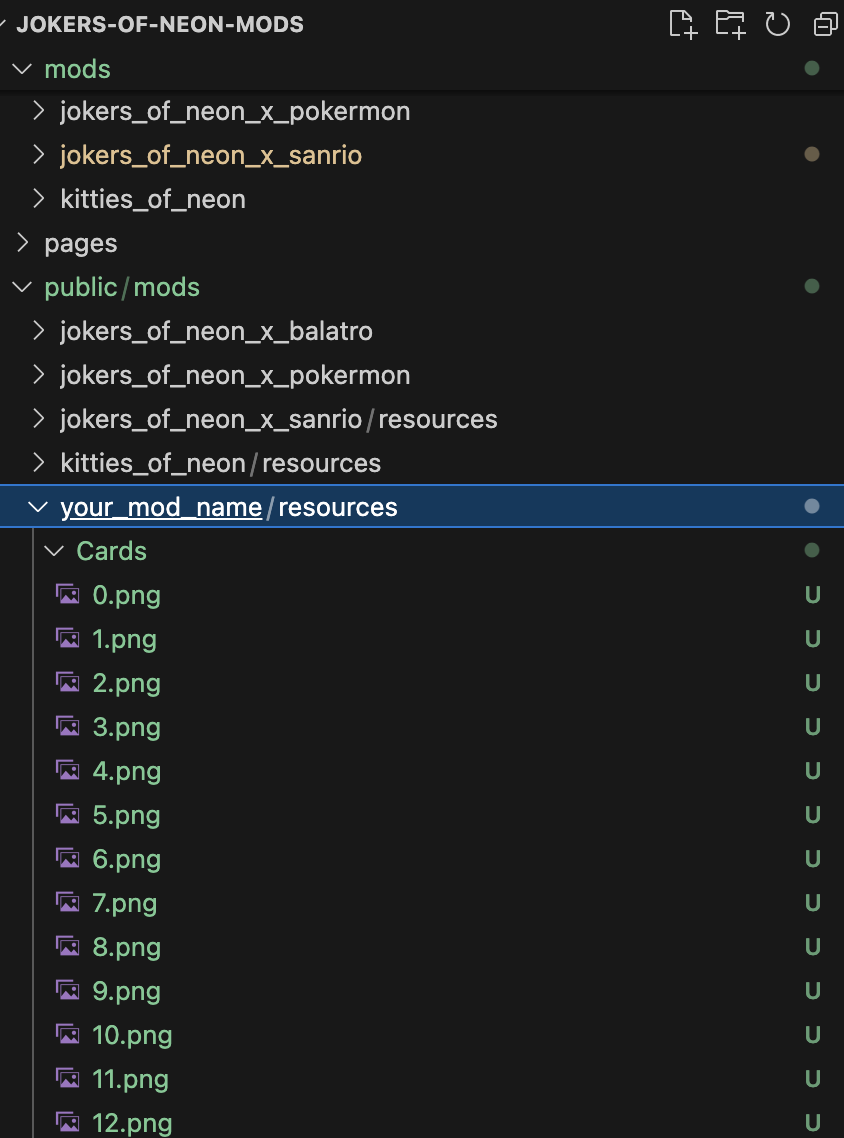Viewport: 844px width, 1138px height.
Task: Click the JOKERS-OF-NEON-MODS section header
Action: click(x=160, y=24)
